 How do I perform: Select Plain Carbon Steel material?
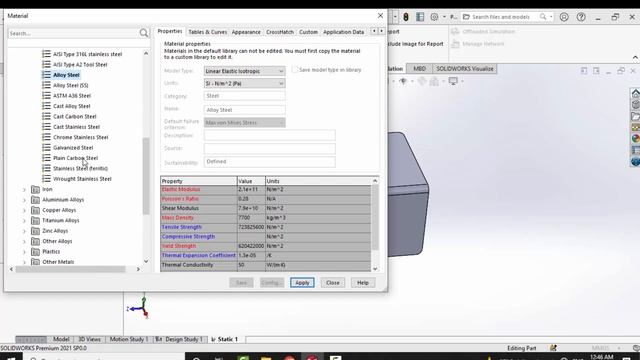tap(76, 158)
